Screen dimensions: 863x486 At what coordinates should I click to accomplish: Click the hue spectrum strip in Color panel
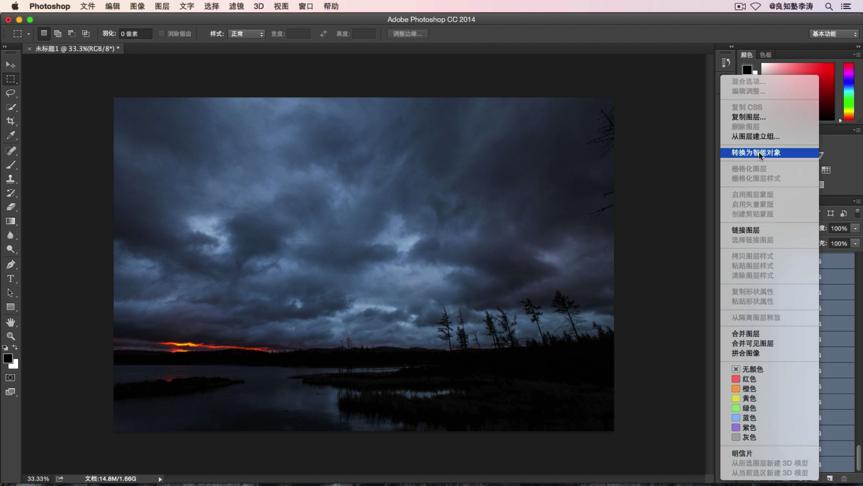tap(848, 93)
